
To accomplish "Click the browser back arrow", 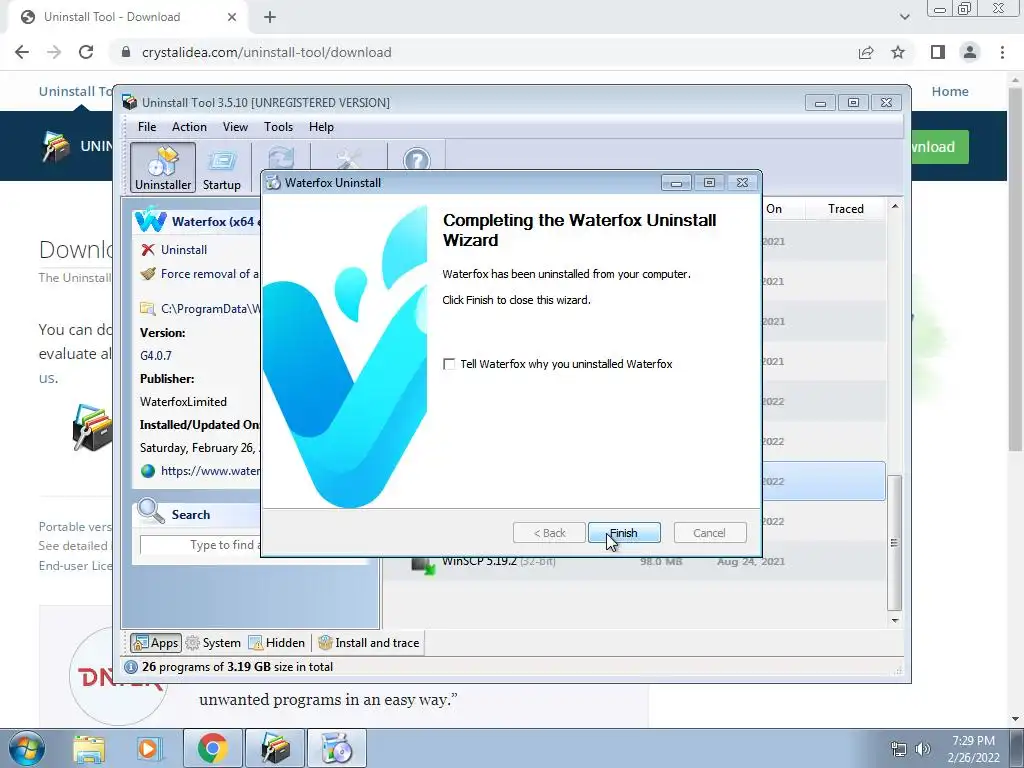I will pos(22,52).
